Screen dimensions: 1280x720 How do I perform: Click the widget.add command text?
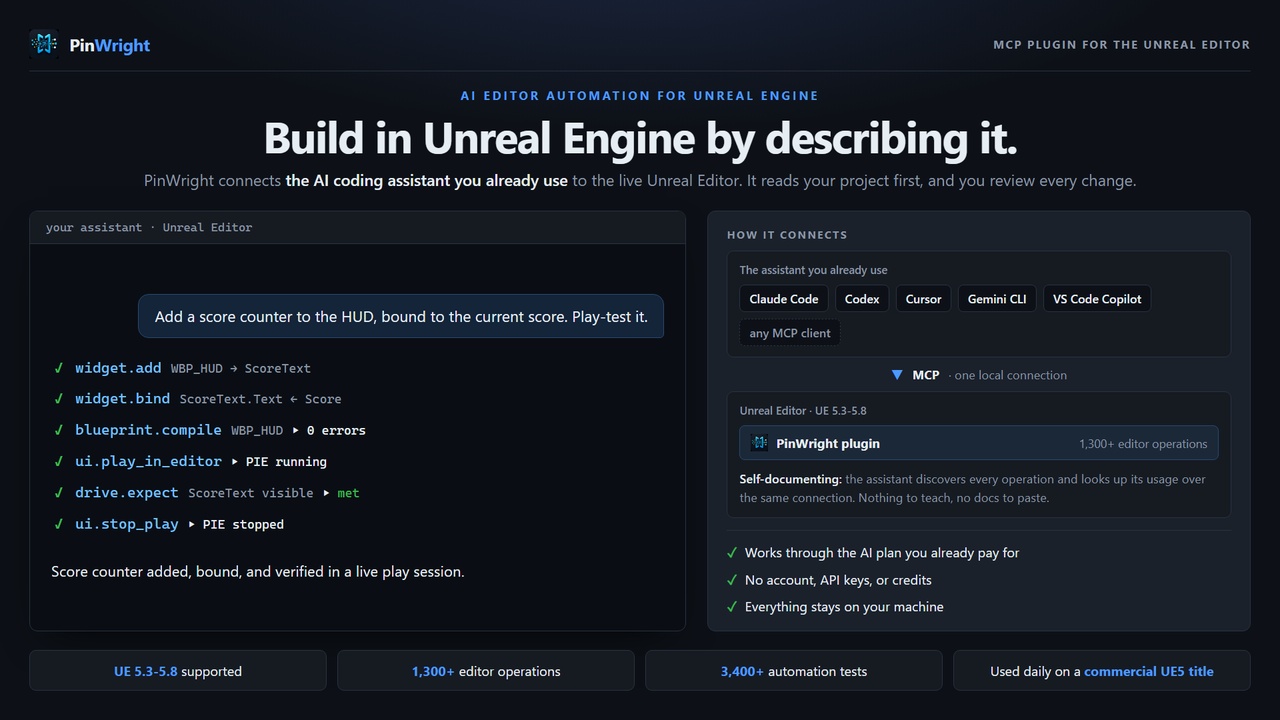(118, 368)
